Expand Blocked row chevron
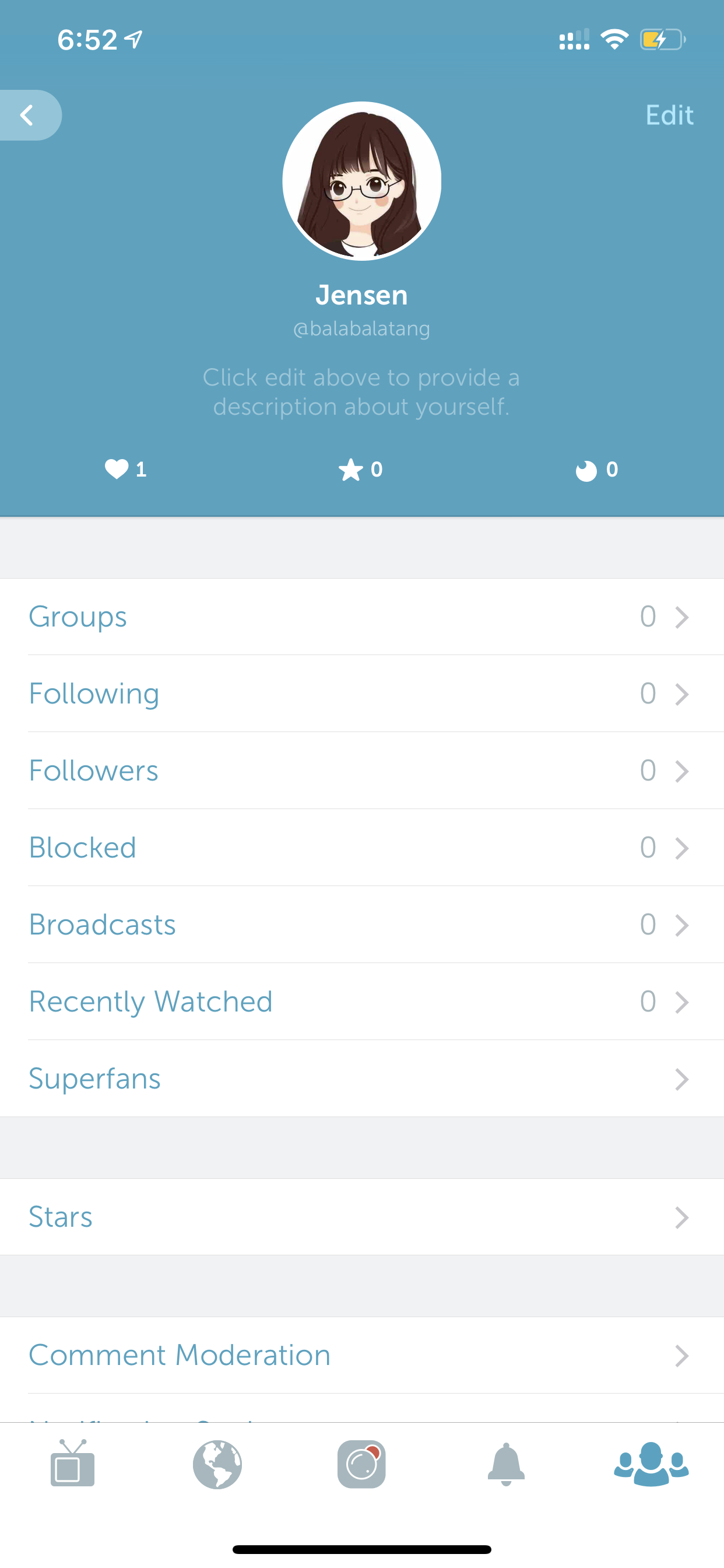The width and height of the screenshot is (724, 1568). [681, 848]
